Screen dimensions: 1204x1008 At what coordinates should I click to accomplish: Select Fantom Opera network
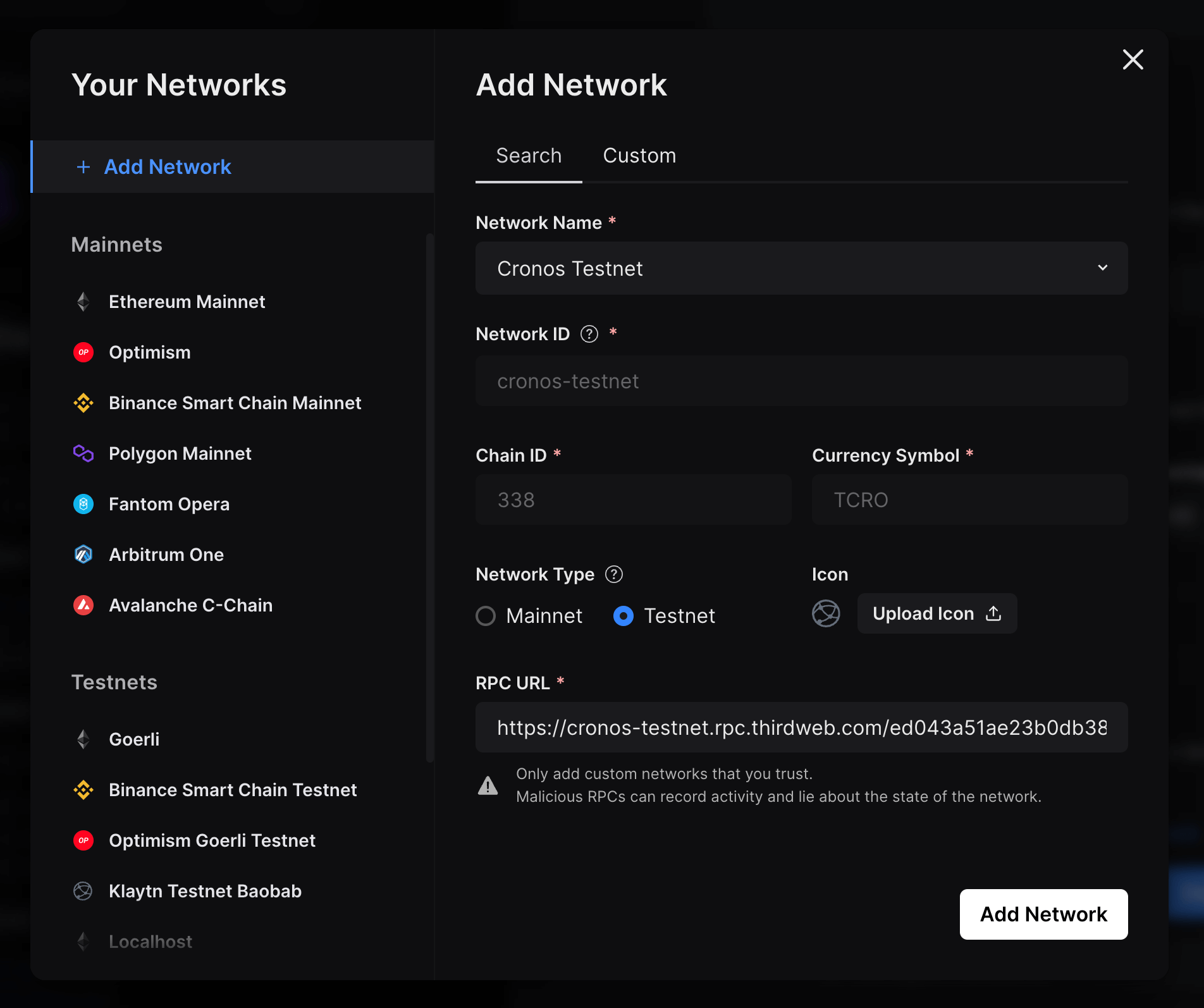[x=169, y=504]
